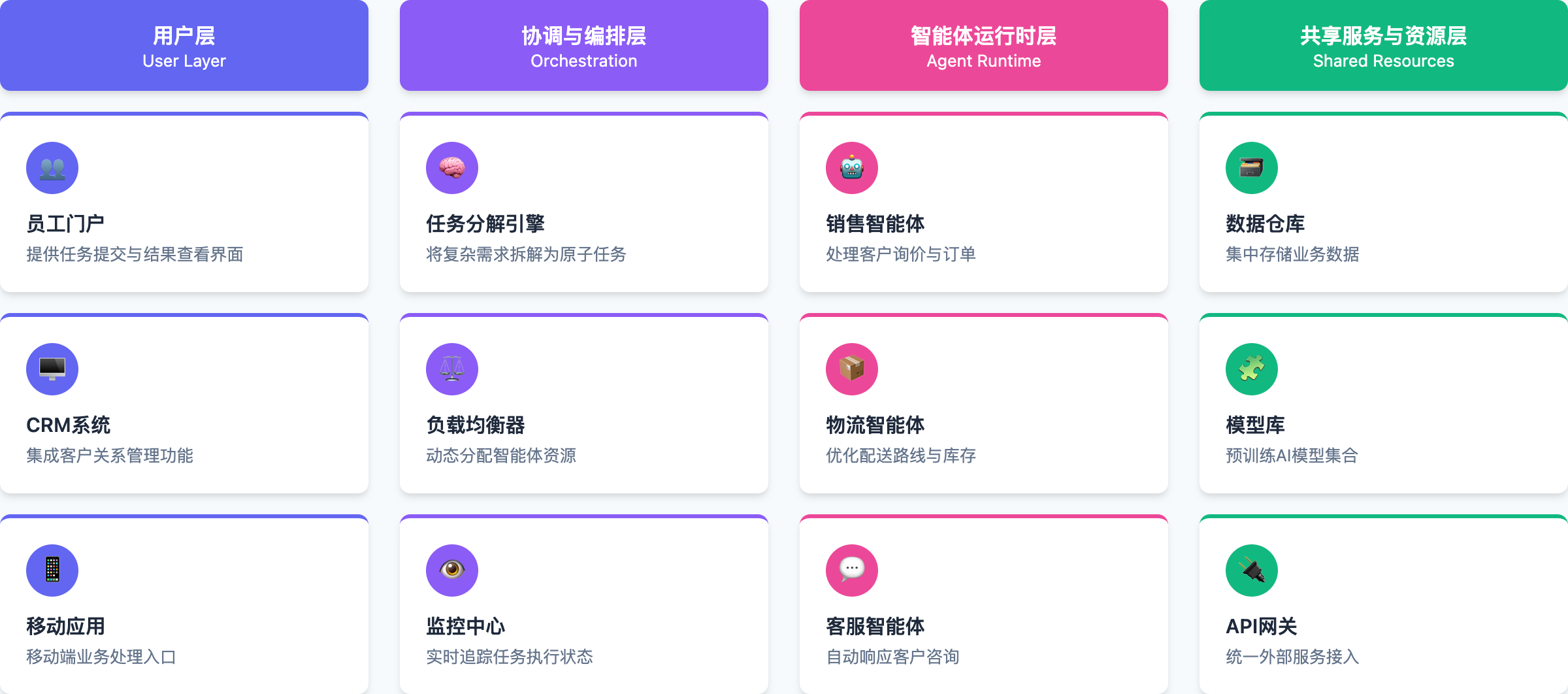Click the API网关 plug icon
This screenshot has width=1568, height=694.
[x=1252, y=570]
